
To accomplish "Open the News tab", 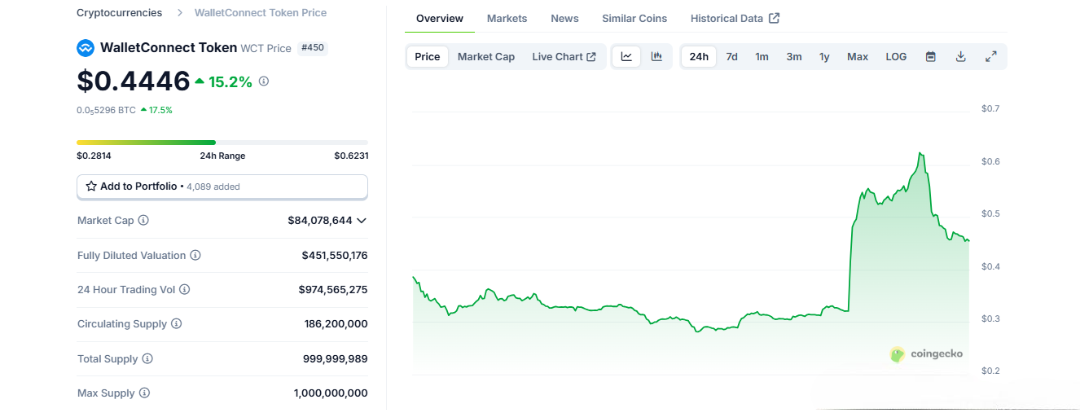I will 565,19.
